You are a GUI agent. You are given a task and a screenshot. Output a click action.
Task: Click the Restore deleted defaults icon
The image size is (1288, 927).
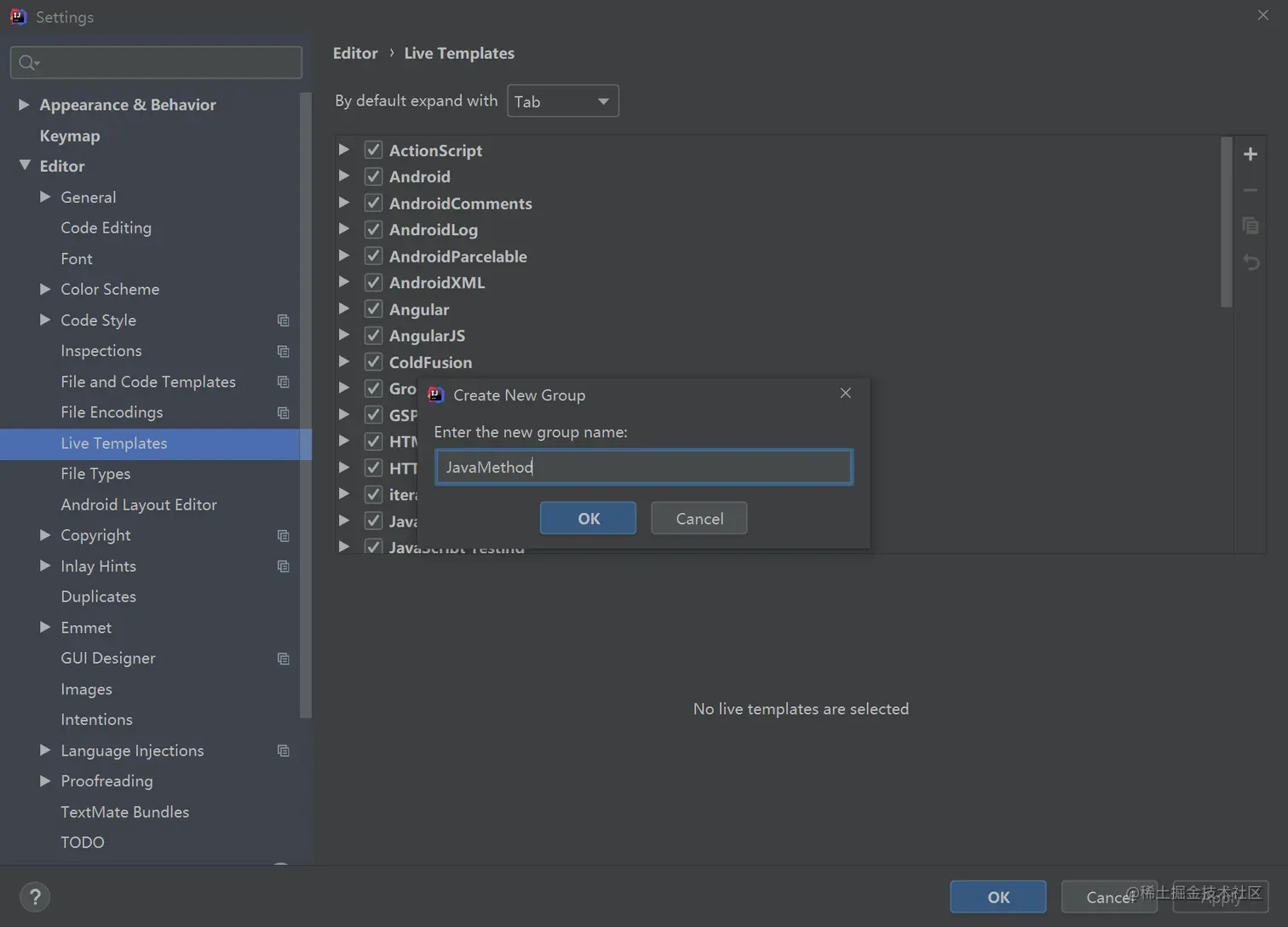tap(1251, 262)
